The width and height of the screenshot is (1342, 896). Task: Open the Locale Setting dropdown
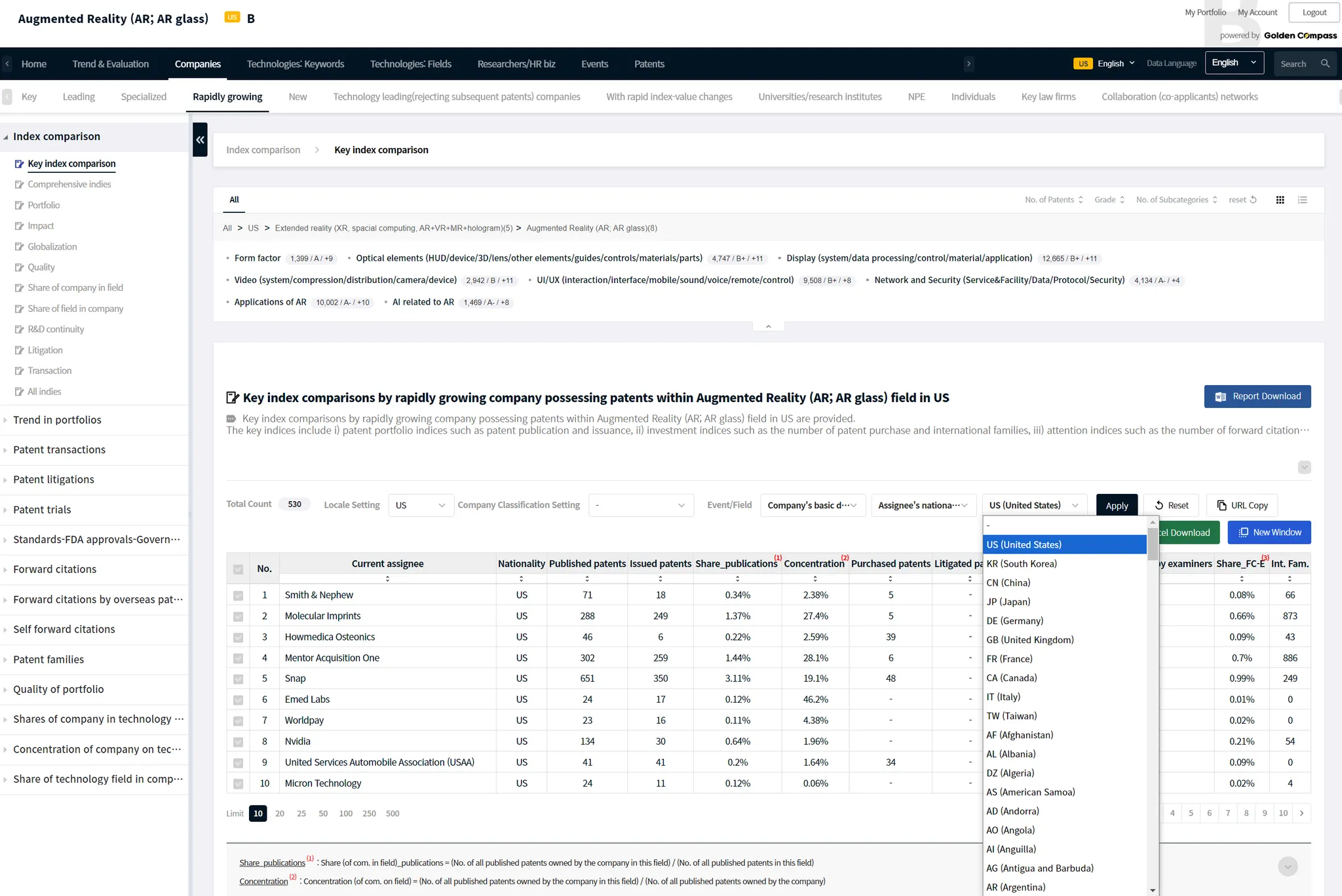coord(420,505)
